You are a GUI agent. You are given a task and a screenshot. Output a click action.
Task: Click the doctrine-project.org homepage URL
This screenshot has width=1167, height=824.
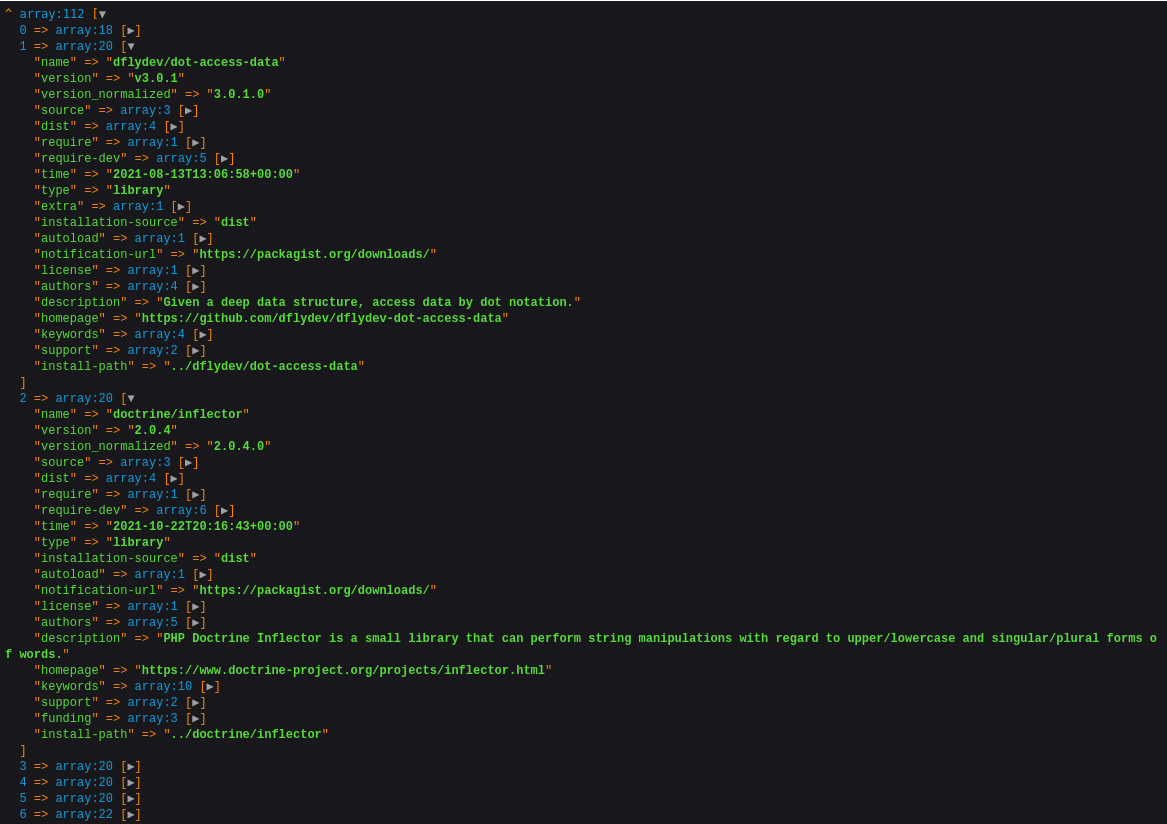tap(343, 671)
